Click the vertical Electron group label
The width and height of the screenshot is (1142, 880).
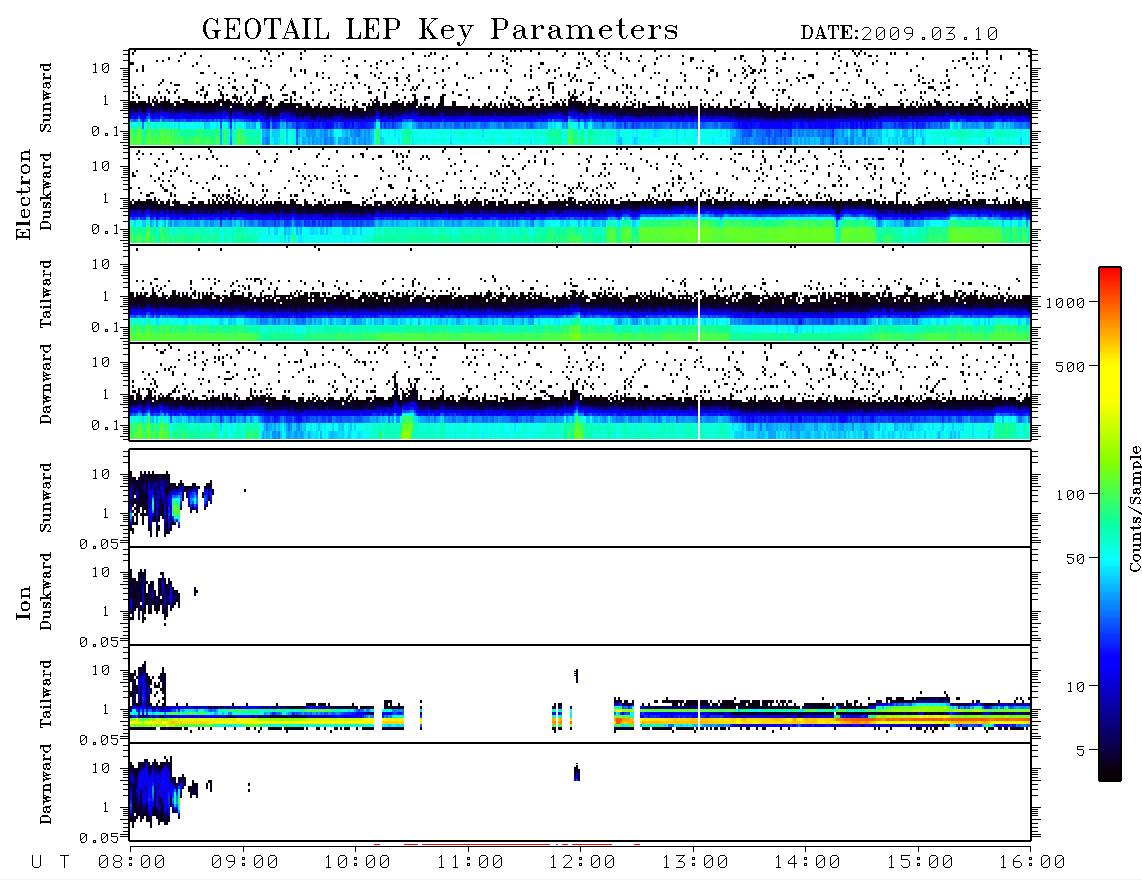click(23, 194)
